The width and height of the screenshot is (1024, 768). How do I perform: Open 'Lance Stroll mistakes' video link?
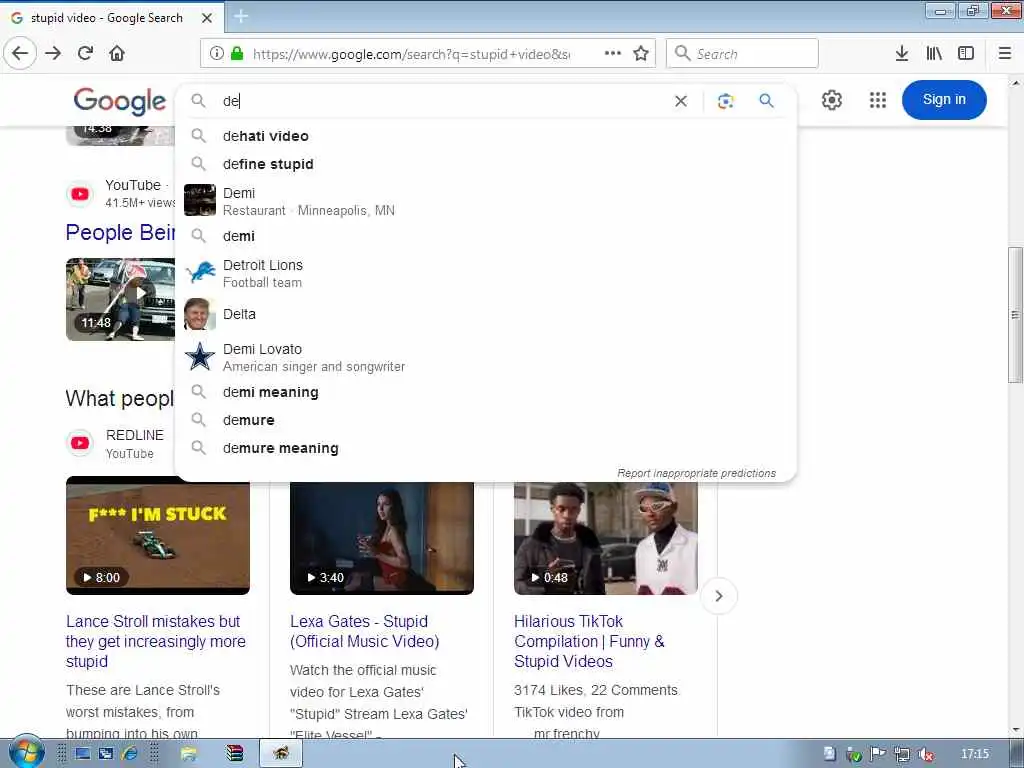coord(155,641)
